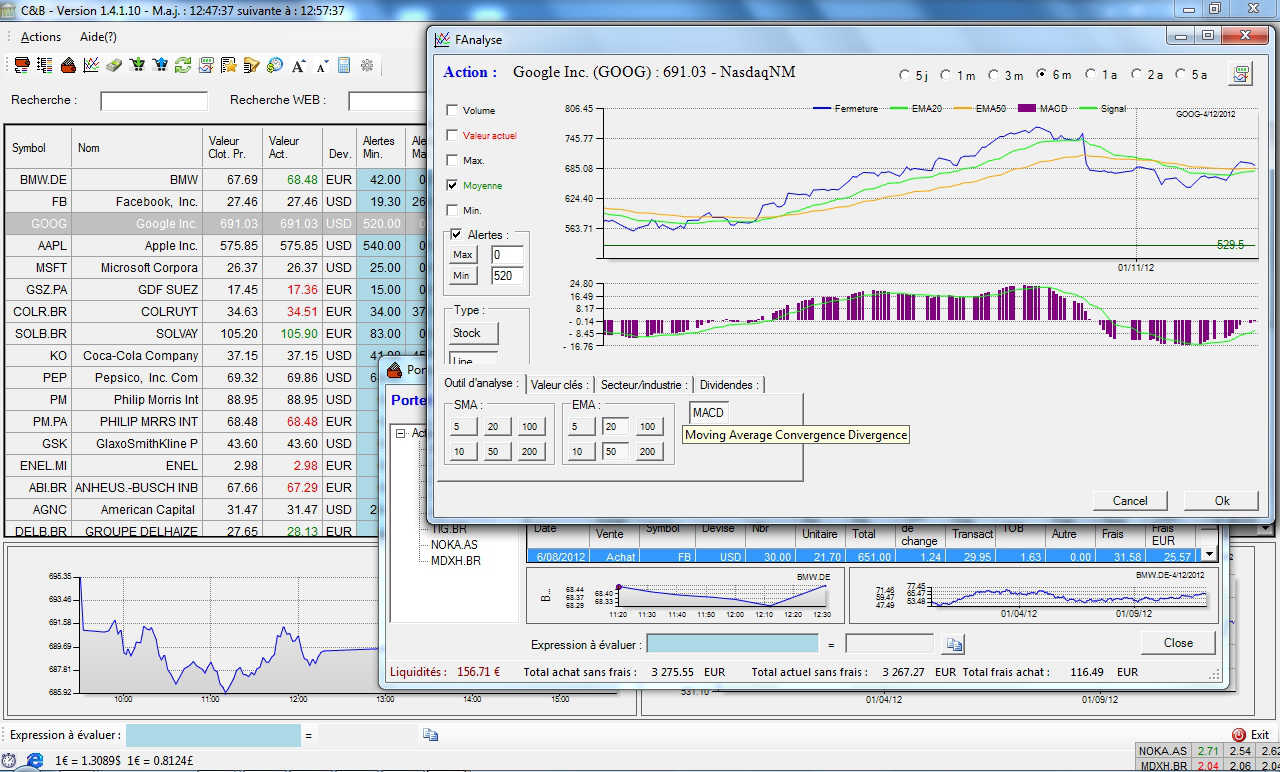Screen dimensions: 1280x772
Task: Click the blue sell cart icon
Action: (160, 65)
